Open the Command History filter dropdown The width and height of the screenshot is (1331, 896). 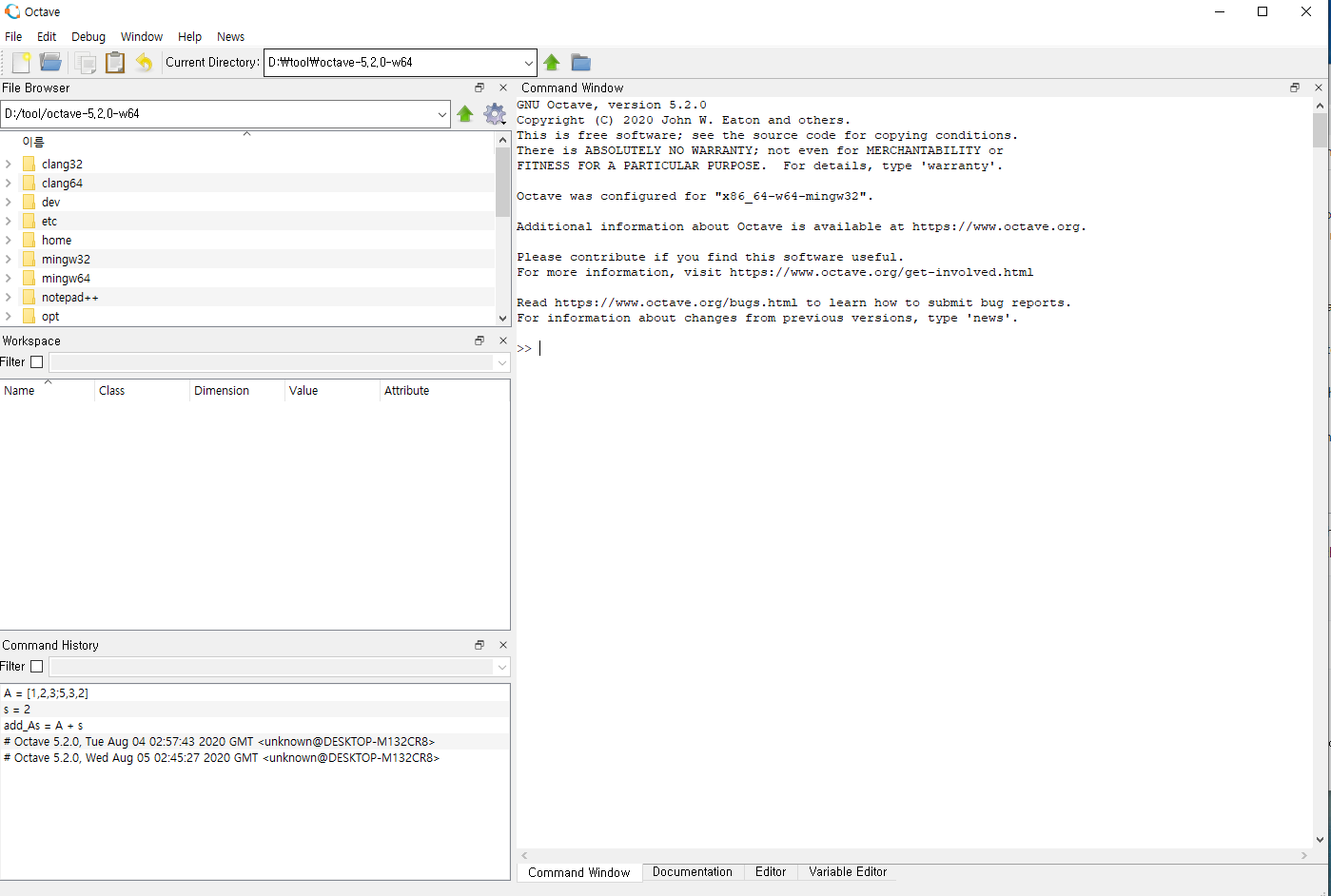pos(501,667)
